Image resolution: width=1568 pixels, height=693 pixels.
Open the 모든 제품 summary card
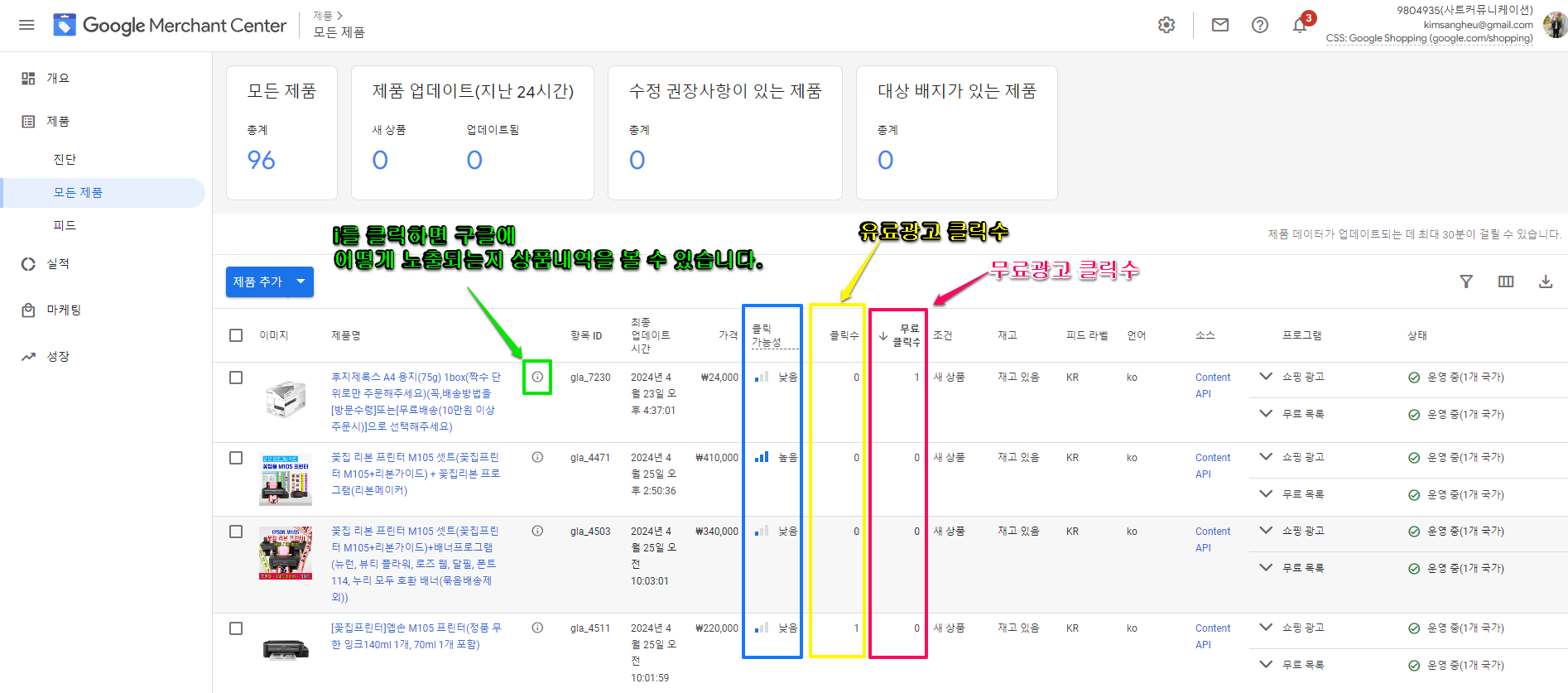(x=281, y=132)
